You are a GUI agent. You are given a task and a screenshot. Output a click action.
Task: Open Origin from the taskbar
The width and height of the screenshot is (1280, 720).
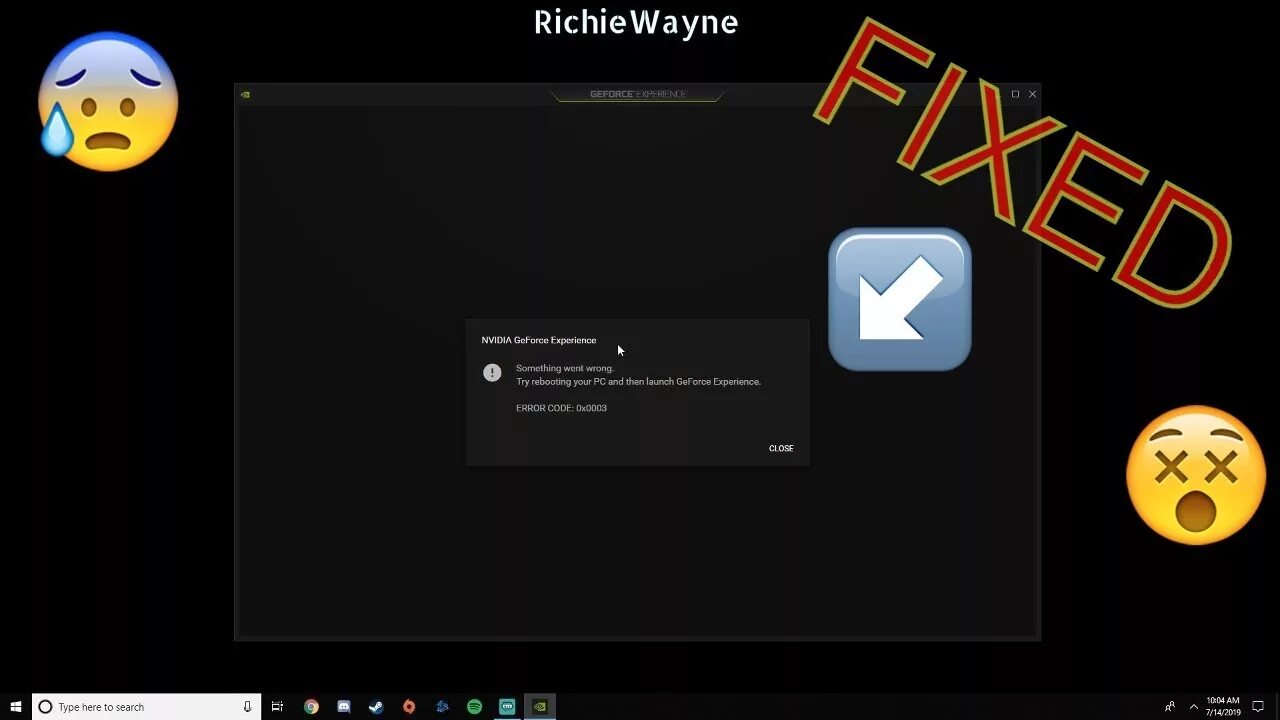409,707
